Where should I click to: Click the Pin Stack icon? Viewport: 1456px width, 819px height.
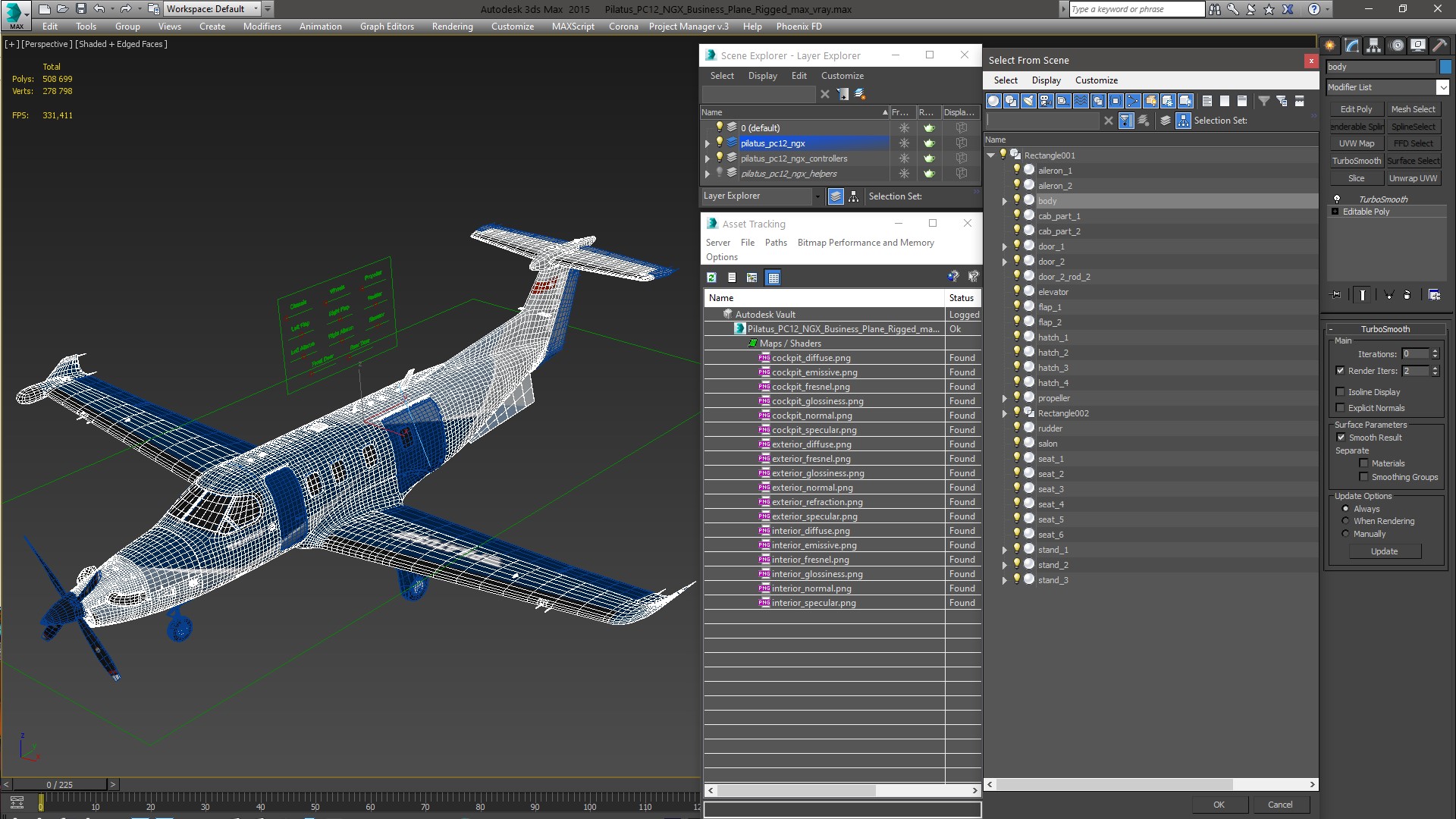(x=1336, y=295)
